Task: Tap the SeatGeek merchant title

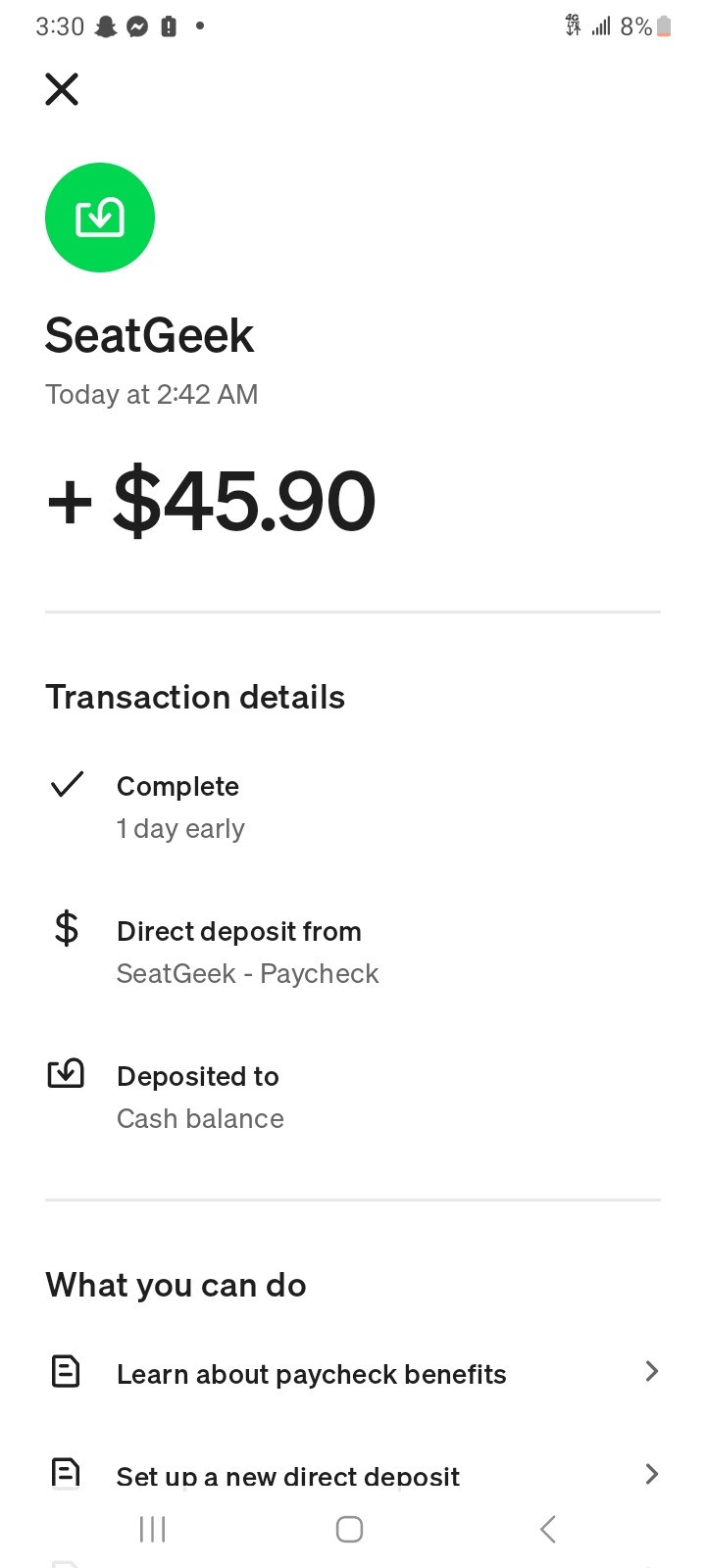Action: [150, 335]
